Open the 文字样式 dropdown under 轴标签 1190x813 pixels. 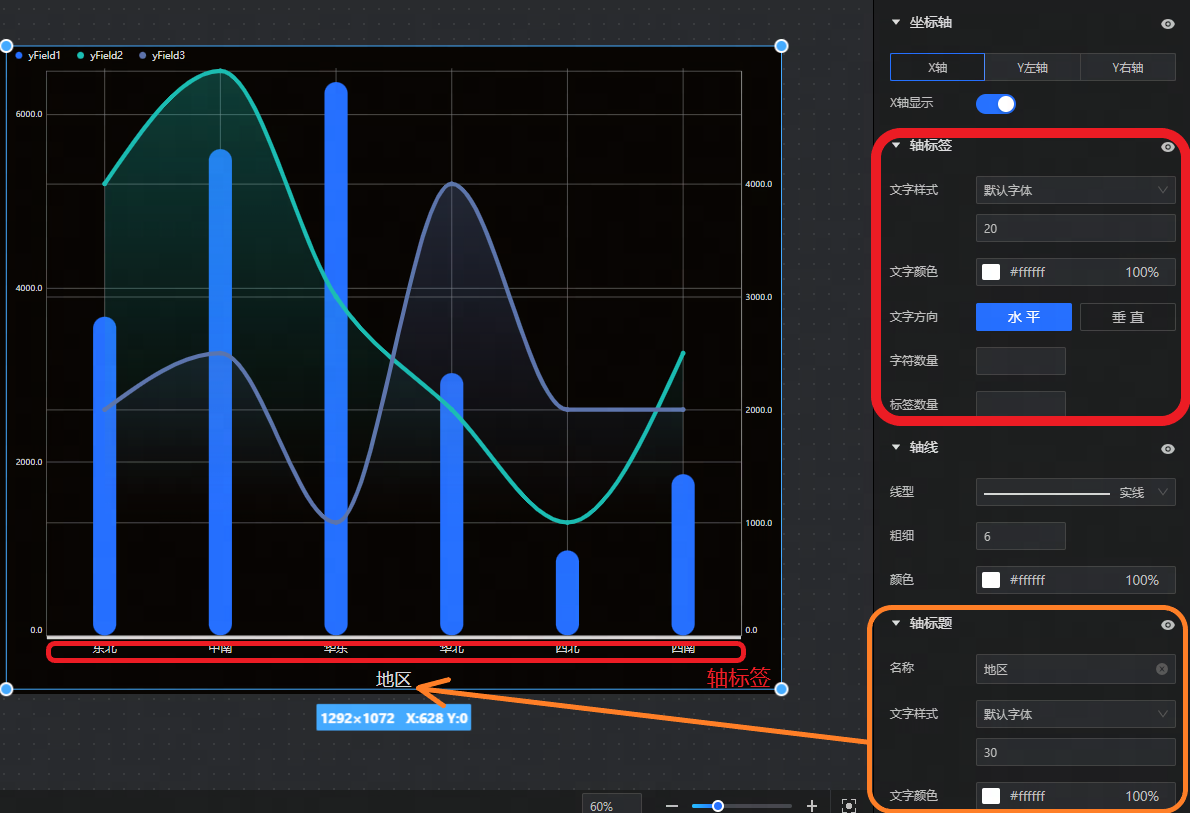[1075, 190]
